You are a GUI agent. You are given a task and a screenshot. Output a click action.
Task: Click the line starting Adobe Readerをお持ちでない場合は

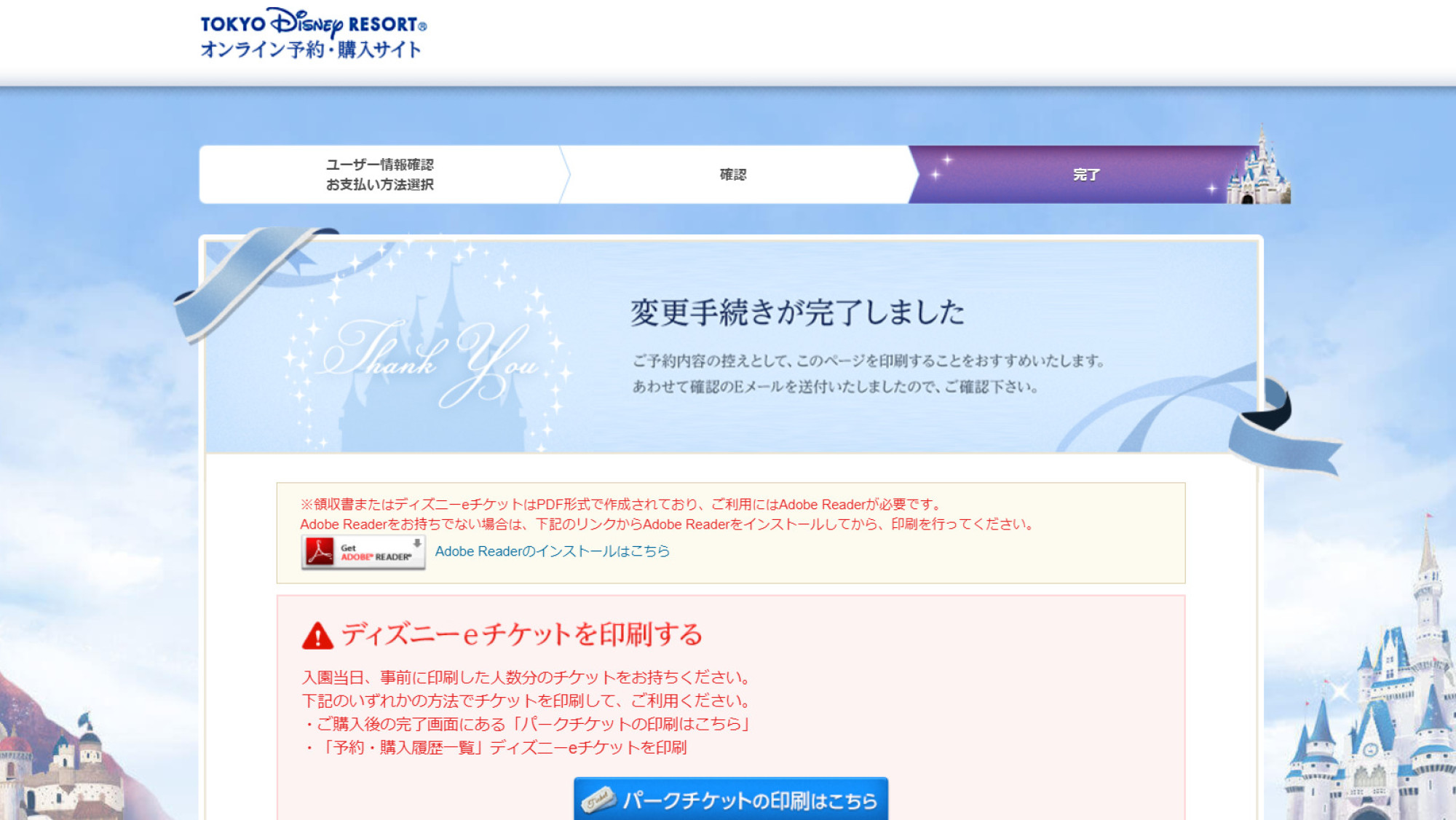point(668,524)
